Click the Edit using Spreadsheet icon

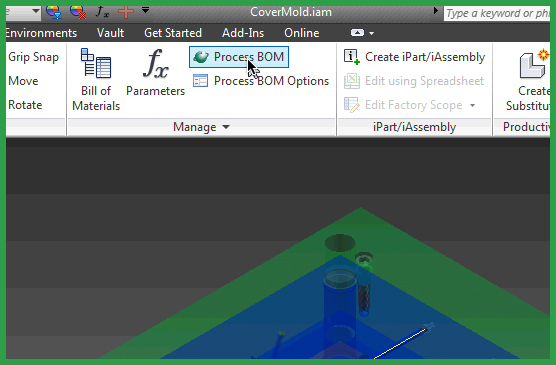point(351,81)
